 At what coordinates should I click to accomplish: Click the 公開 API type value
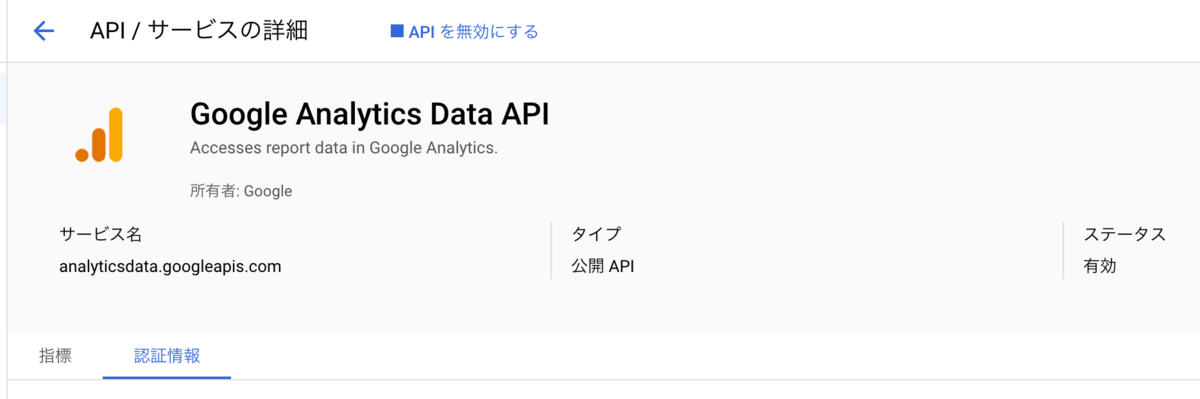(x=603, y=267)
